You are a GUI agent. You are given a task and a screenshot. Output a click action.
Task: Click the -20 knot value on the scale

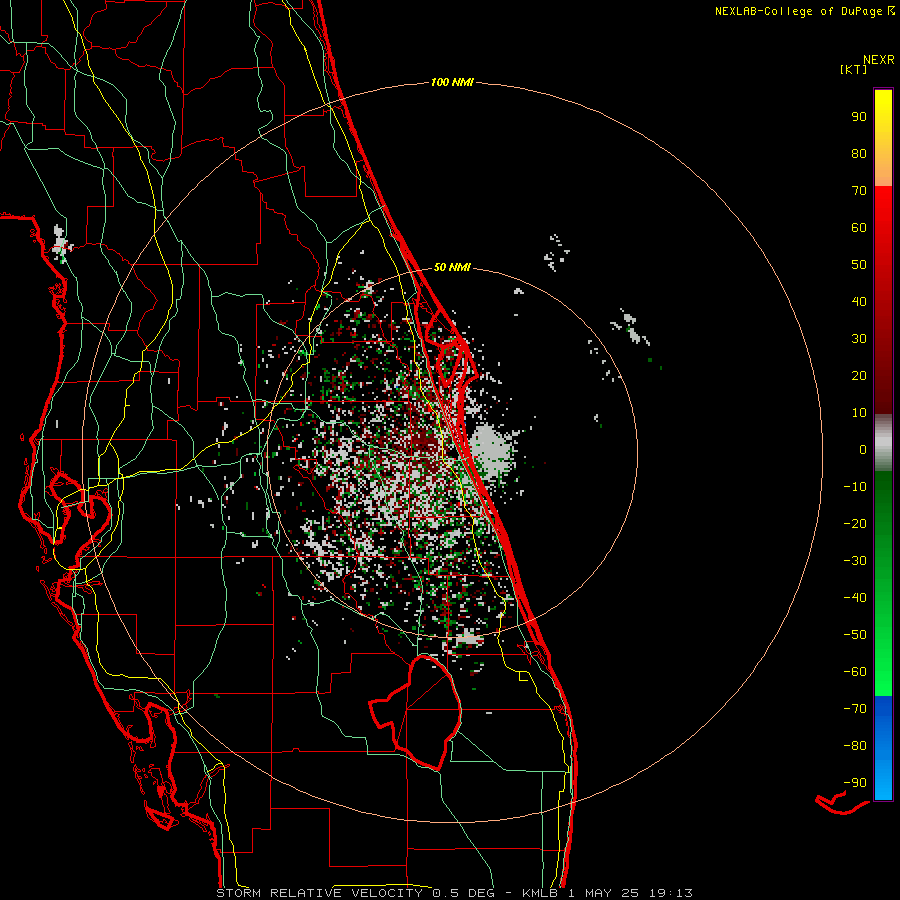click(x=855, y=523)
